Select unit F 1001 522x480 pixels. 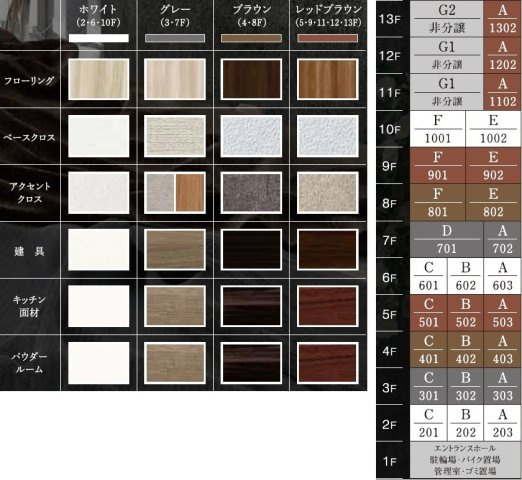click(437, 129)
